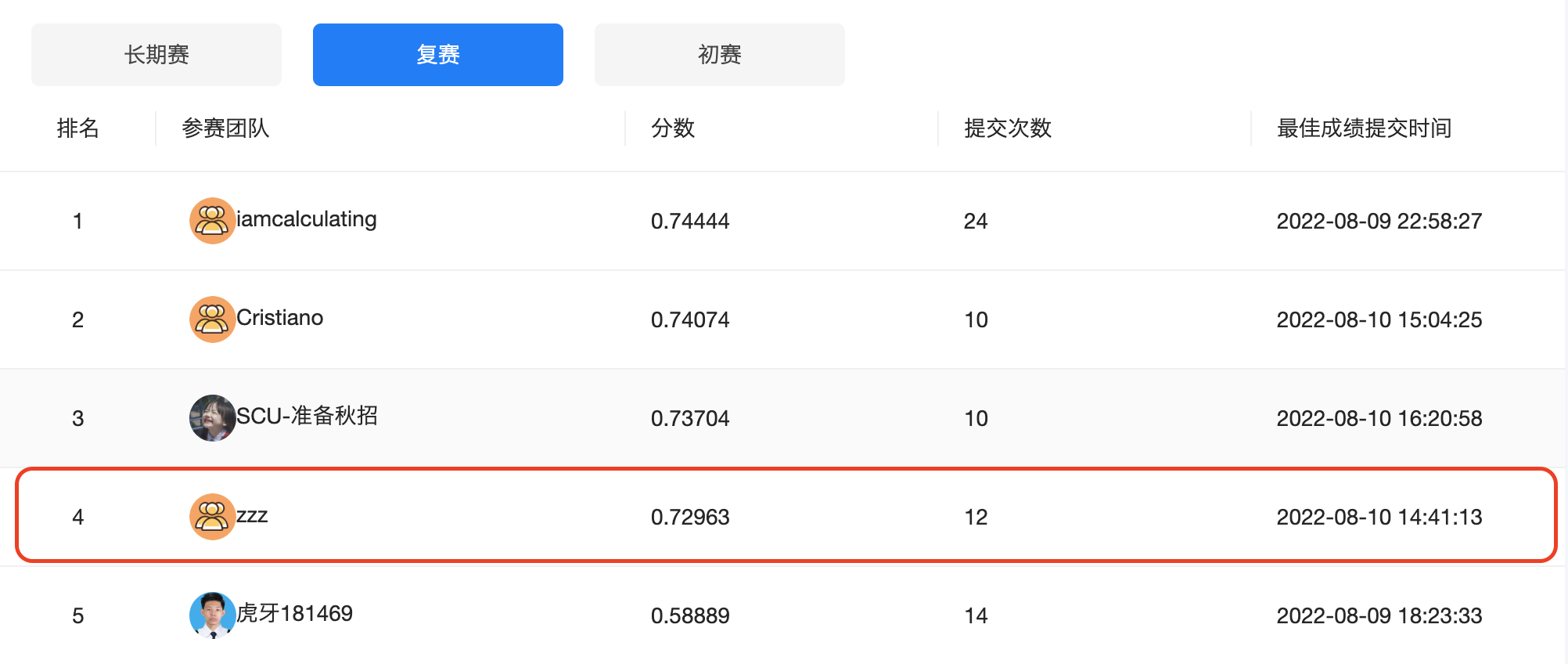The height and width of the screenshot is (664, 1568).
Task: Open the 初赛 tab
Action: click(x=720, y=55)
